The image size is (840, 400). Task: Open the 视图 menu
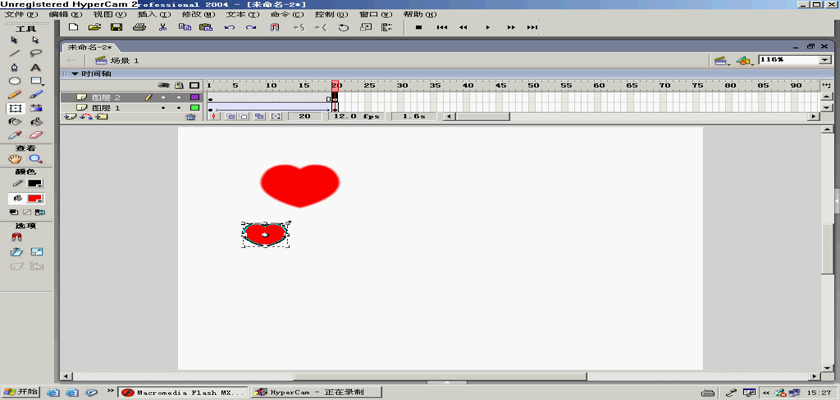tap(110, 14)
